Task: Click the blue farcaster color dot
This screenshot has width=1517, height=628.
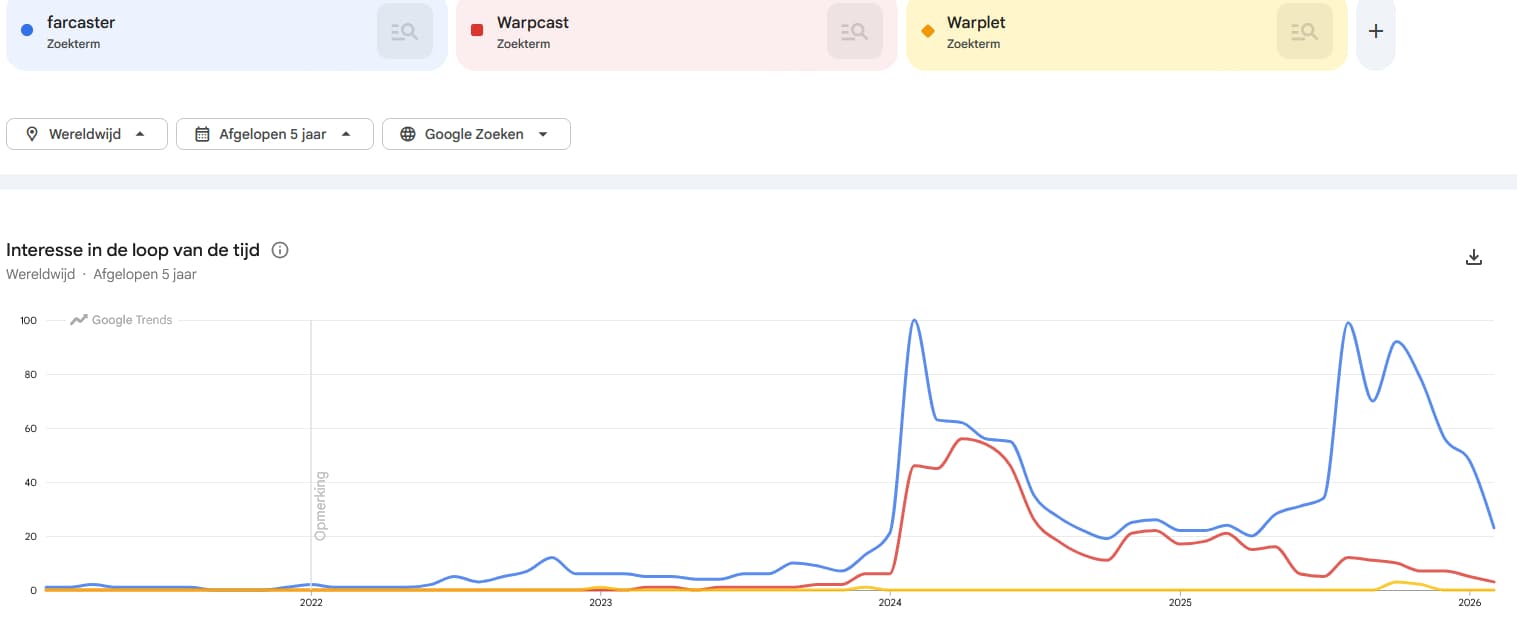Action: point(27,30)
